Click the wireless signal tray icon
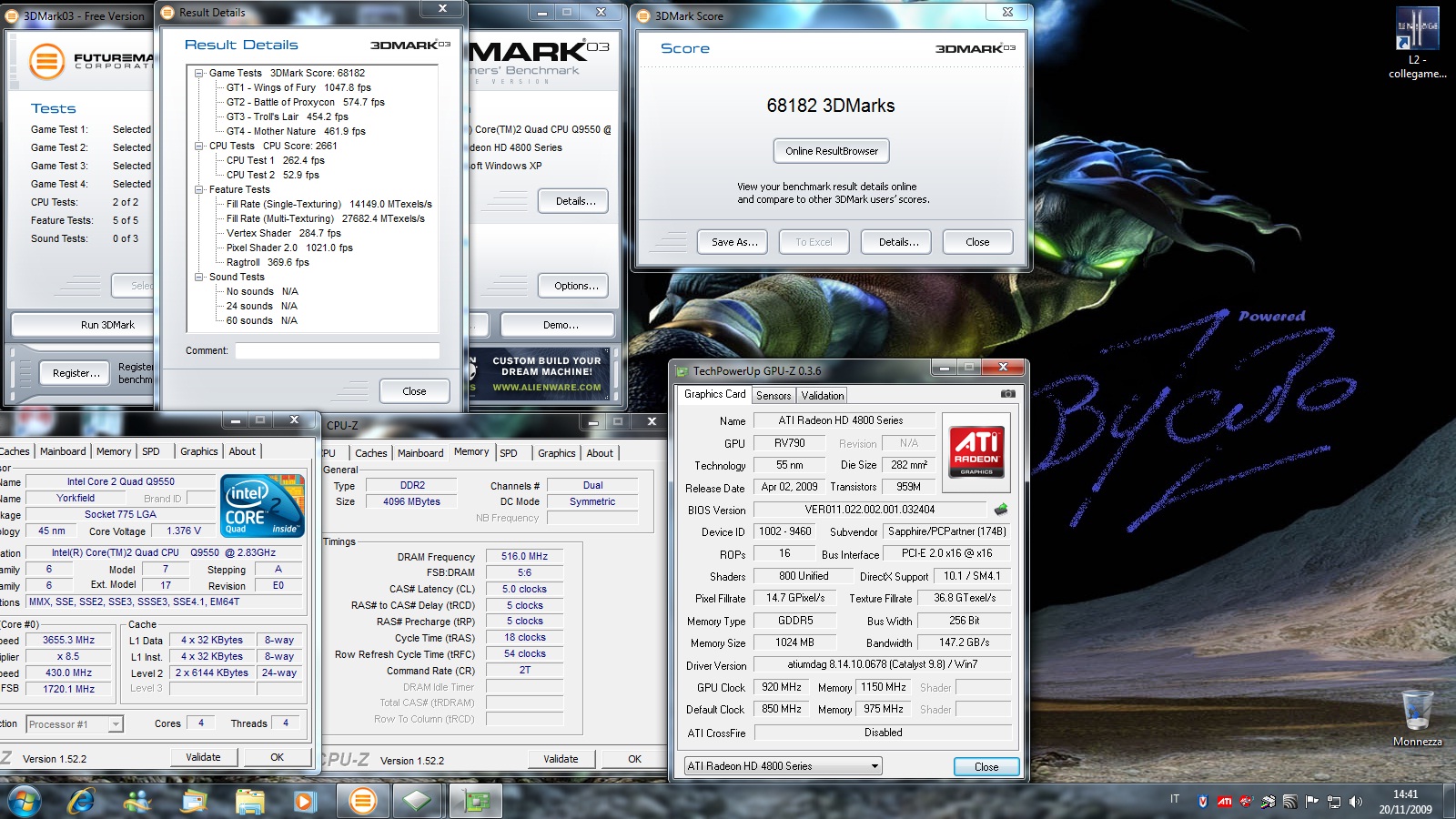Image resolution: width=1456 pixels, height=819 pixels. (x=1289, y=802)
